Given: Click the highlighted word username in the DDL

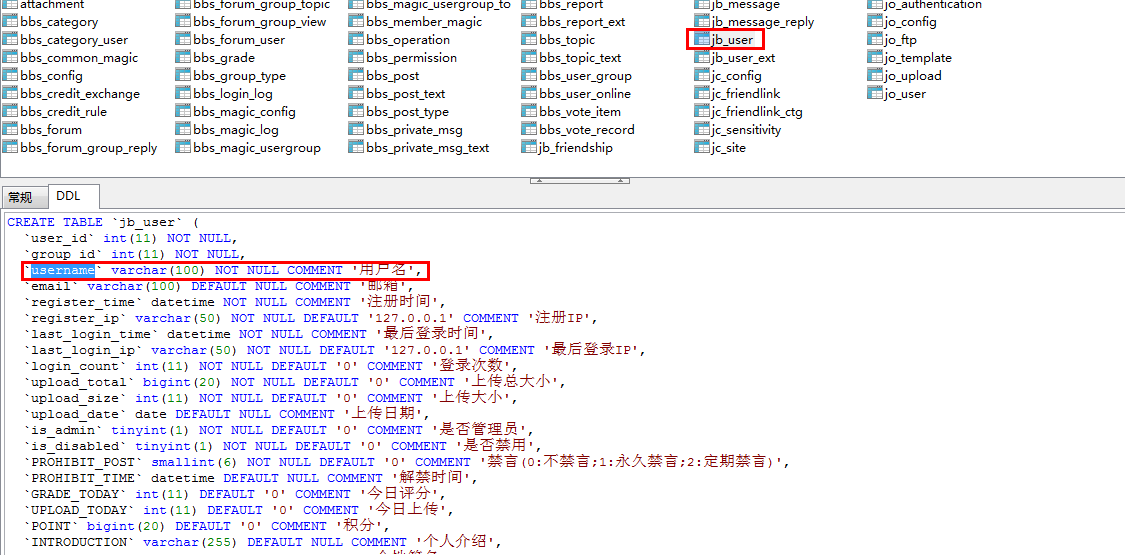Looking at the screenshot, I should pyautogui.click(x=63, y=270).
